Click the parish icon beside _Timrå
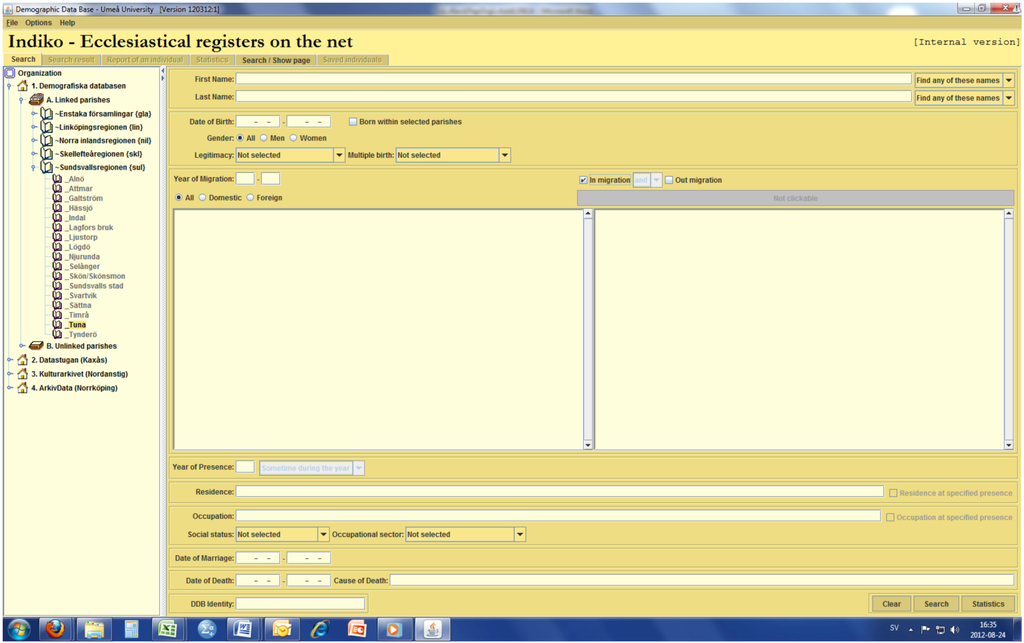The image size is (1024, 643). pos(57,315)
